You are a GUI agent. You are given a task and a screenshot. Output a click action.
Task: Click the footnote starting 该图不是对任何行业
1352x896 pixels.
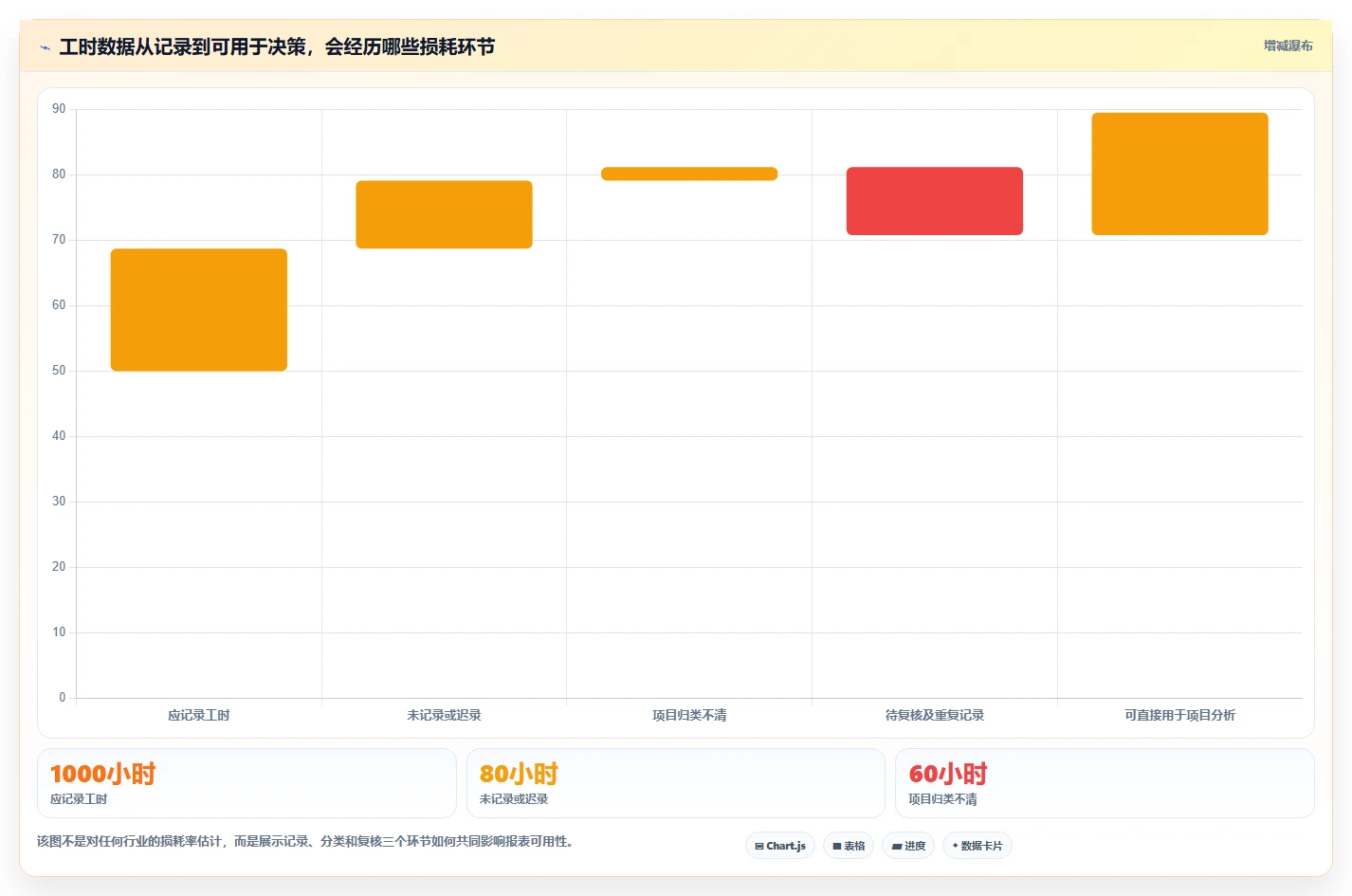(307, 841)
